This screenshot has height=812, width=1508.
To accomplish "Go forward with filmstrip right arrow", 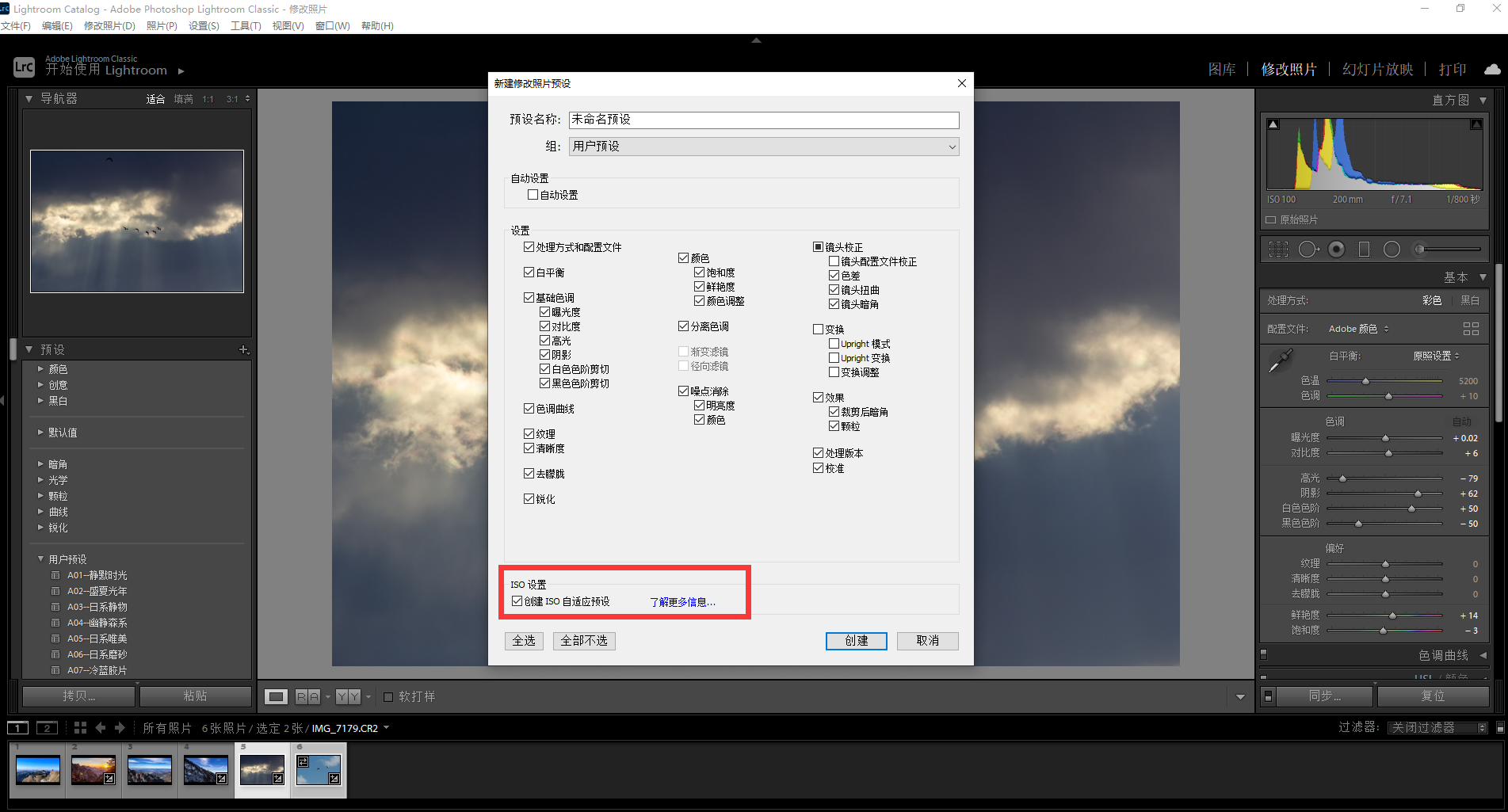I will coord(120,728).
